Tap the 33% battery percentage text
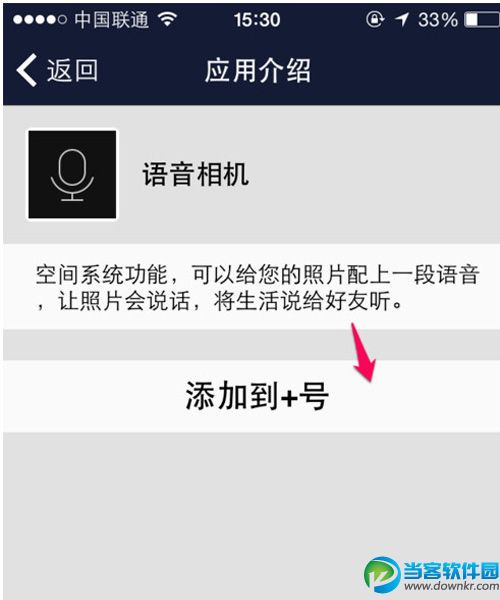The height and width of the screenshot is (600, 500). (x=438, y=19)
